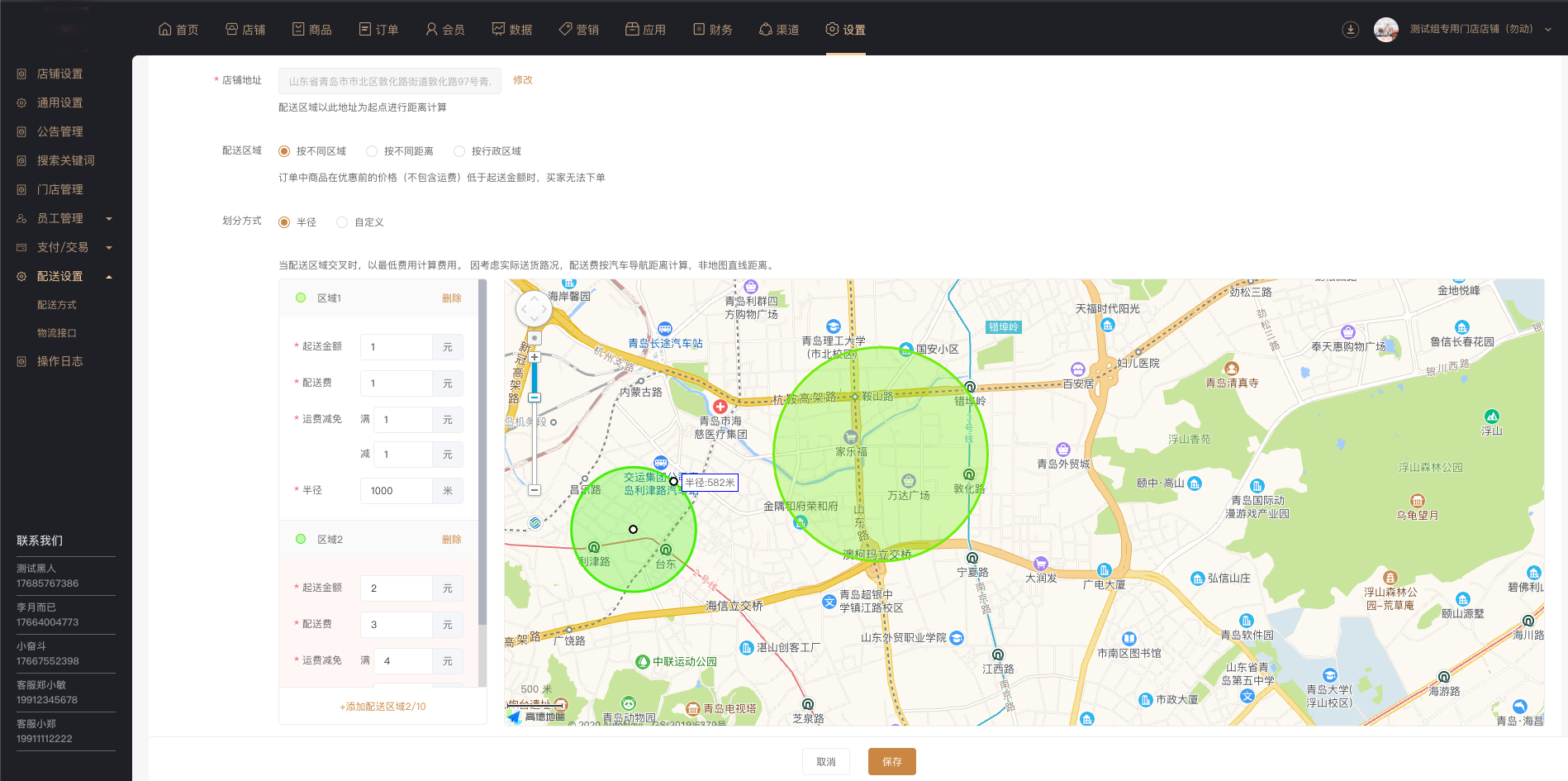
Task: Click the map zoom-in plus button
Action: coord(535,357)
